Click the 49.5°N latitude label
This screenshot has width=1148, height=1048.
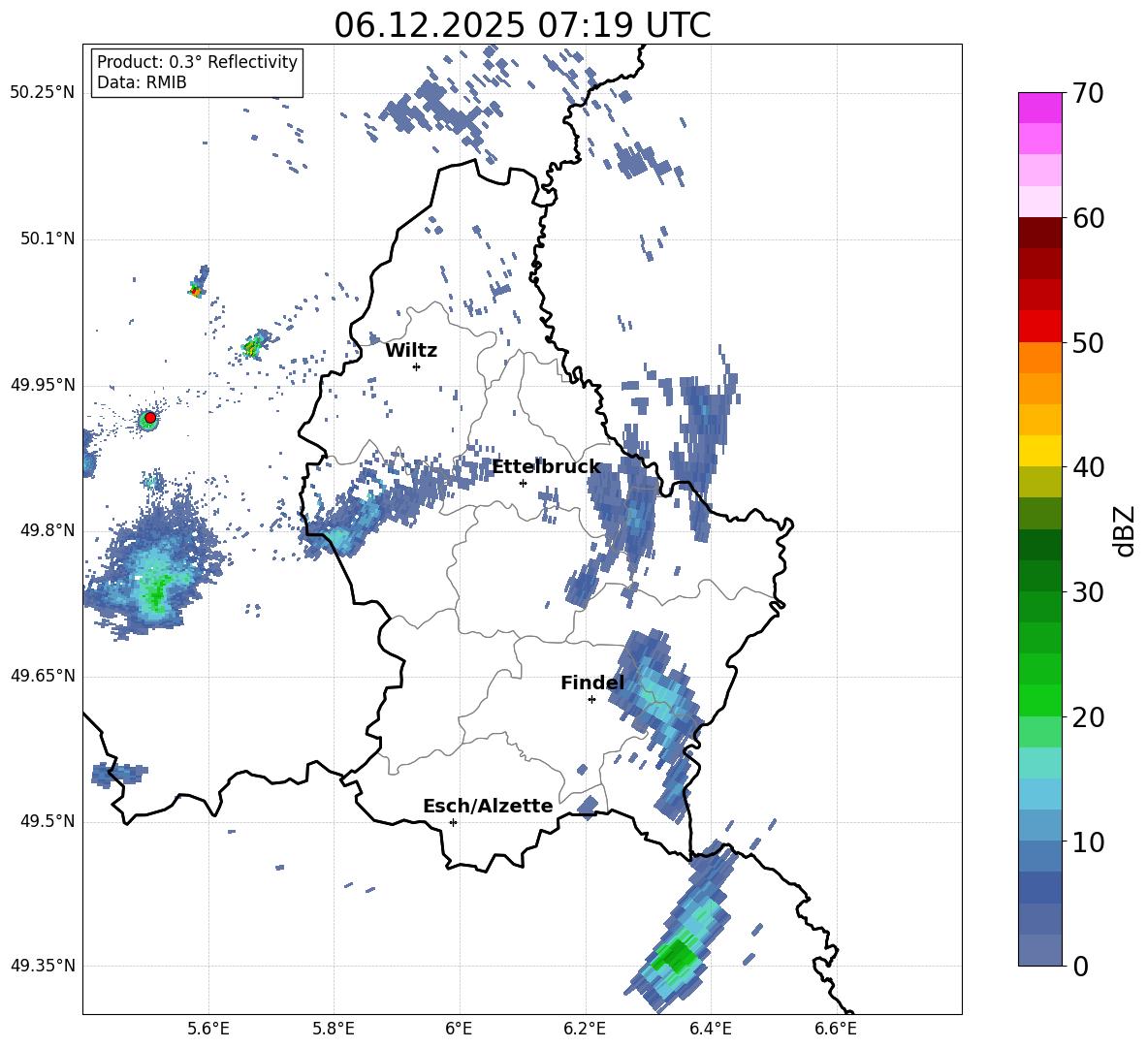click(48, 821)
